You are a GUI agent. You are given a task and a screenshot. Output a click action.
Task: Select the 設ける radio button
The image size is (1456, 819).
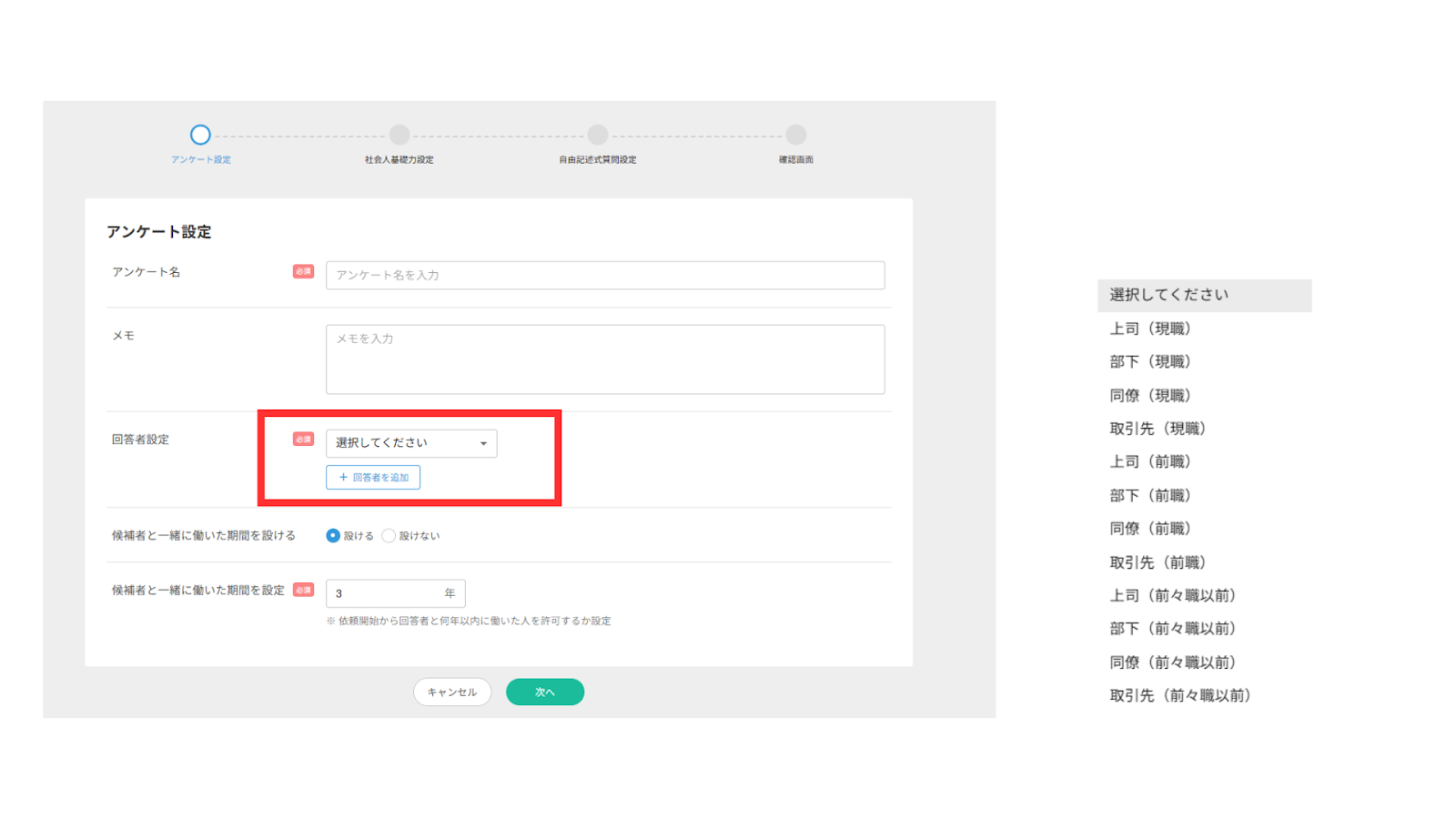pyautogui.click(x=333, y=536)
